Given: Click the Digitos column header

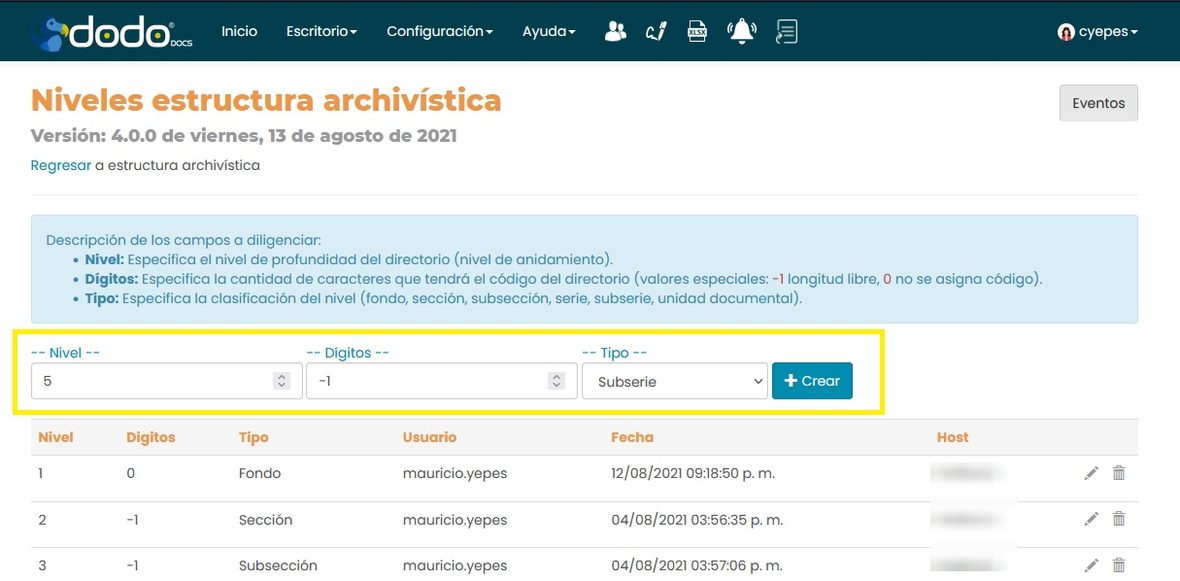Looking at the screenshot, I should (151, 437).
